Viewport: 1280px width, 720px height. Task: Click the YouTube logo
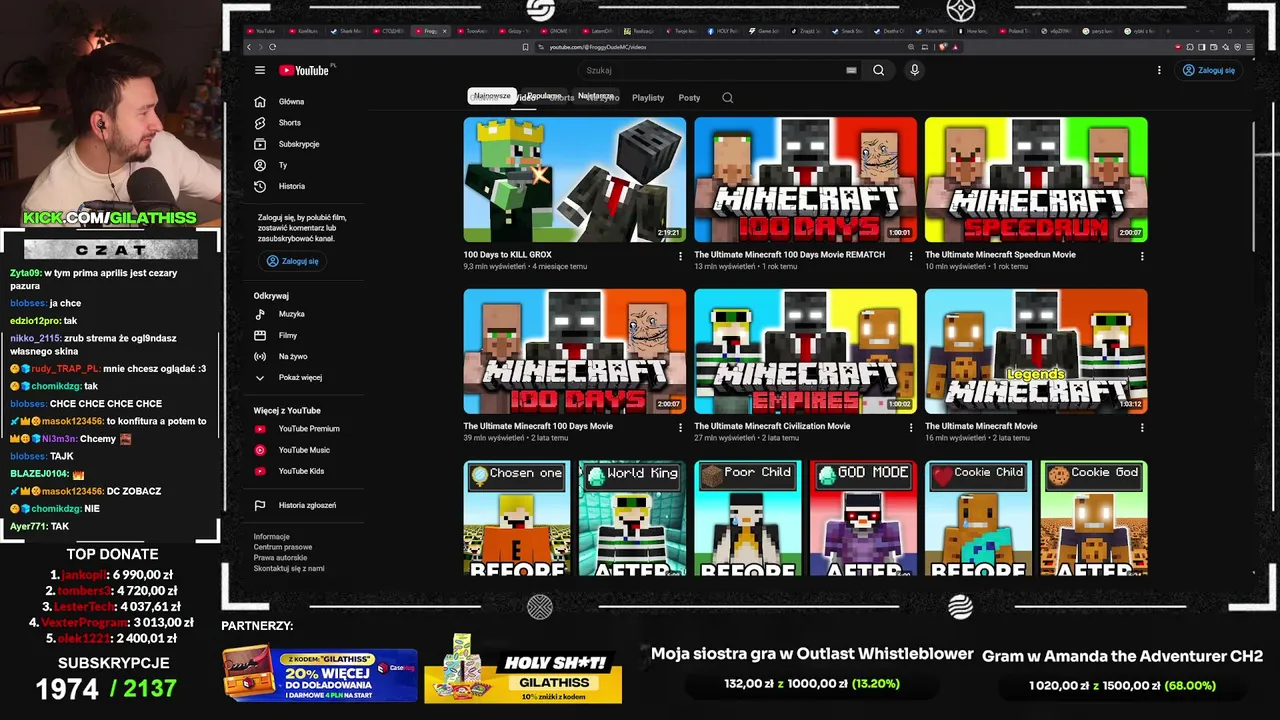coord(304,70)
